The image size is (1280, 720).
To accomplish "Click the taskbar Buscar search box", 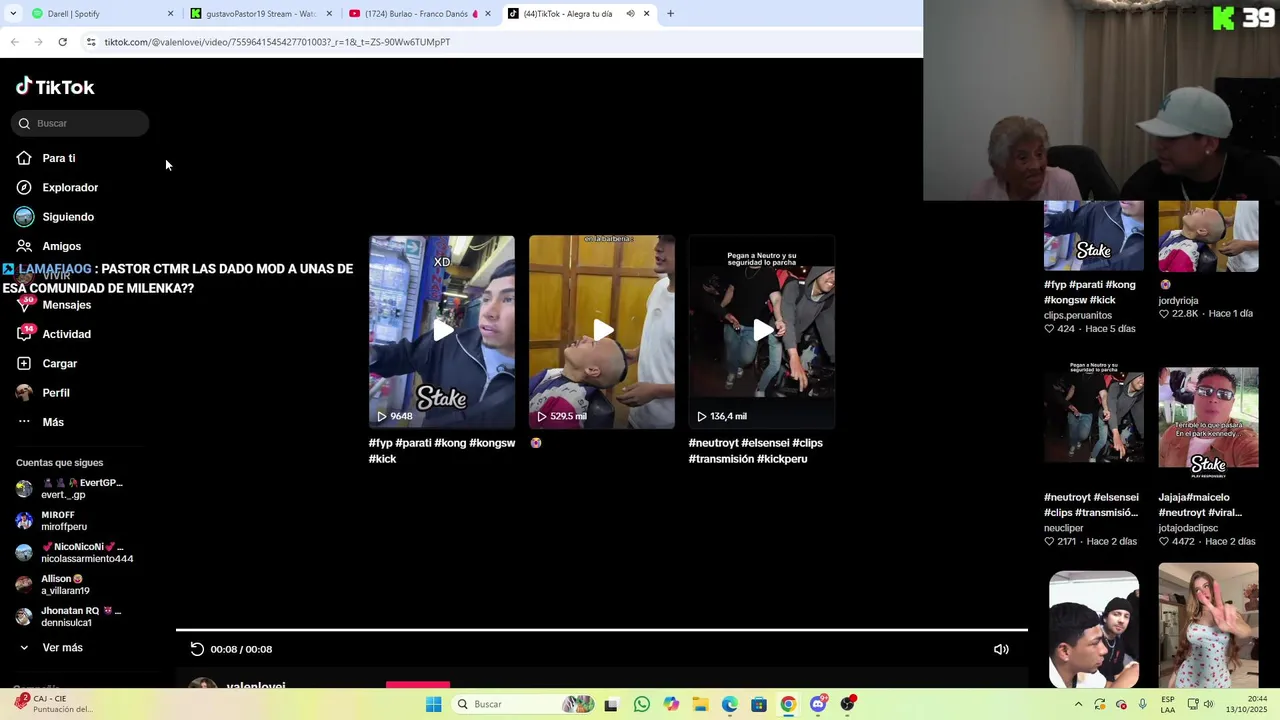I will tap(525, 704).
